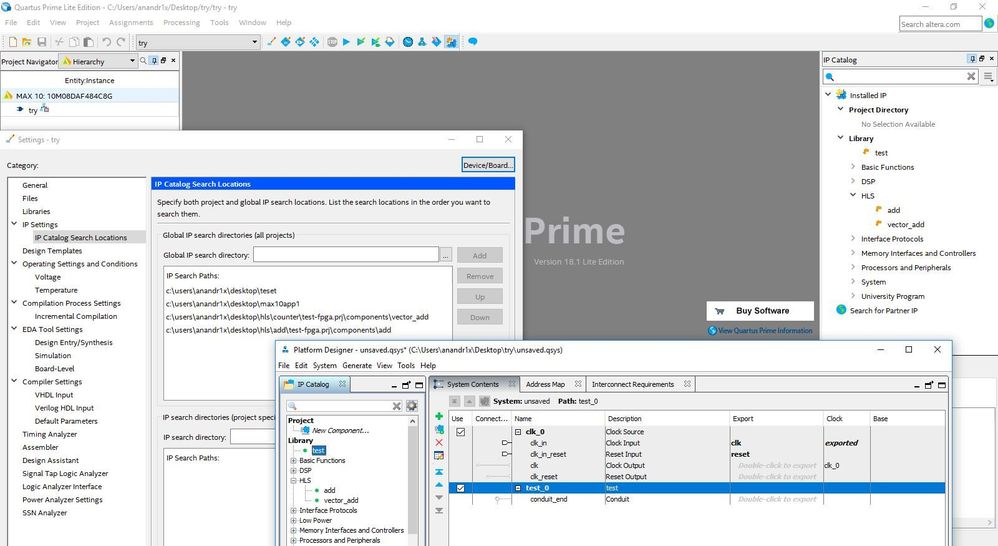Click the Start Compilation play icon
Viewport: 998px width, 546px height.
coord(347,42)
